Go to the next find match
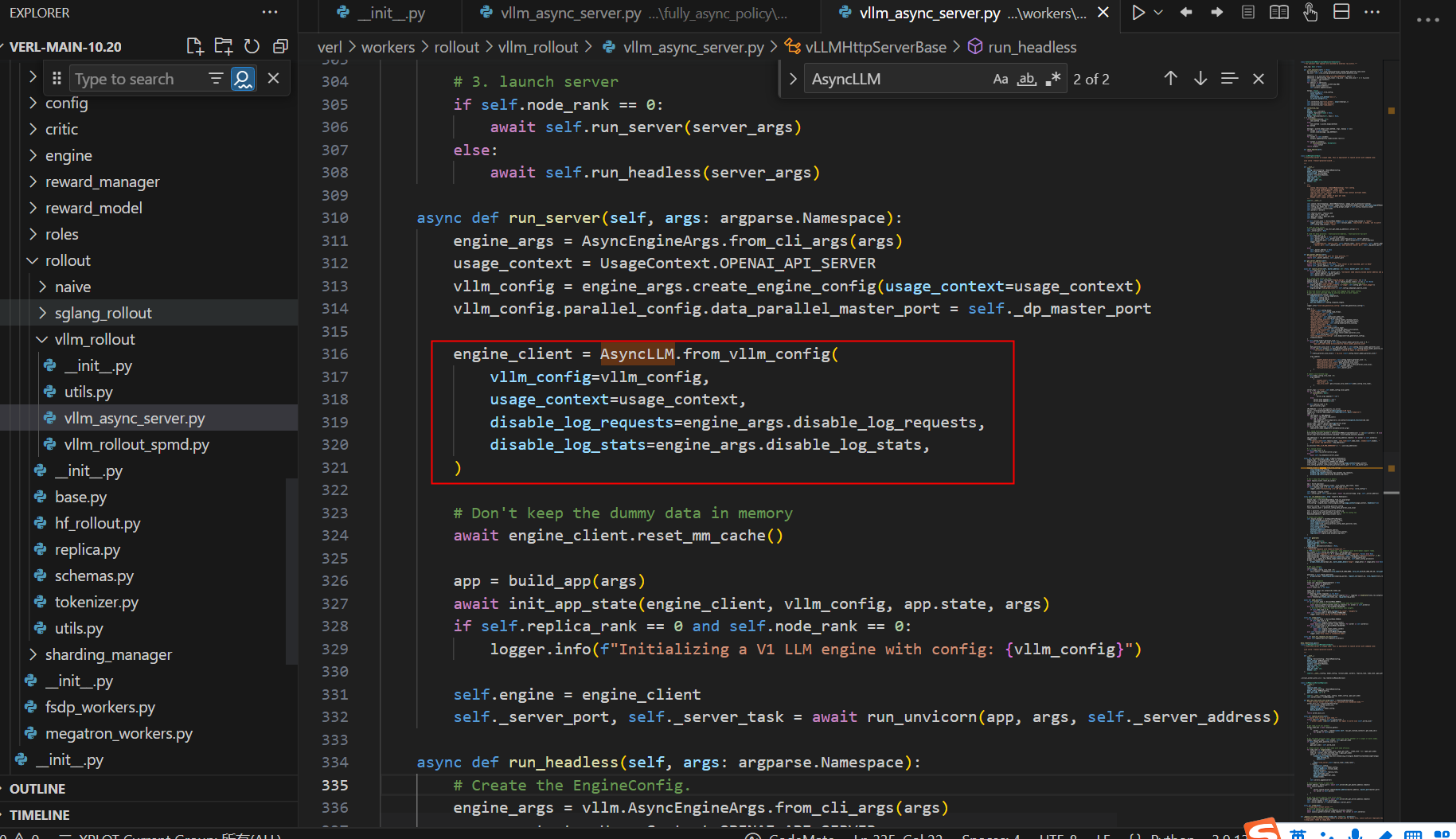Image resolution: width=1456 pixels, height=839 pixels. (x=1200, y=78)
